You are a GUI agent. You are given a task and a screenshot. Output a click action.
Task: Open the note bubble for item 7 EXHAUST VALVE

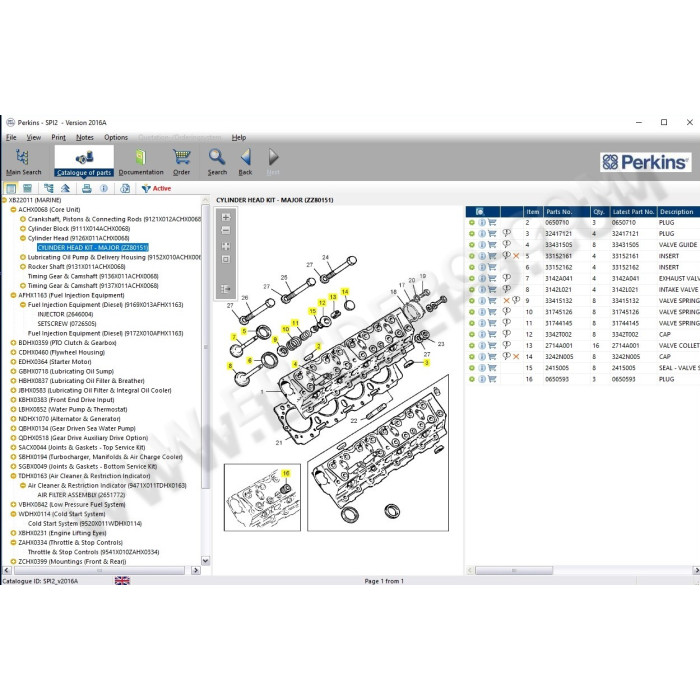tap(506, 278)
